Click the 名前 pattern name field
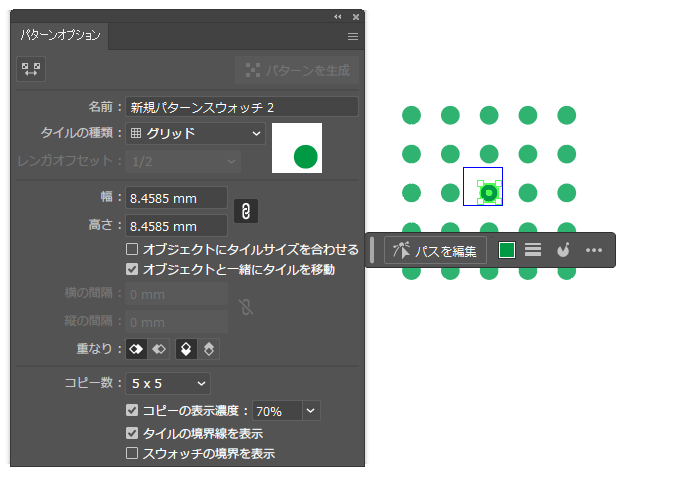This screenshot has height=481, width=674. click(x=242, y=107)
